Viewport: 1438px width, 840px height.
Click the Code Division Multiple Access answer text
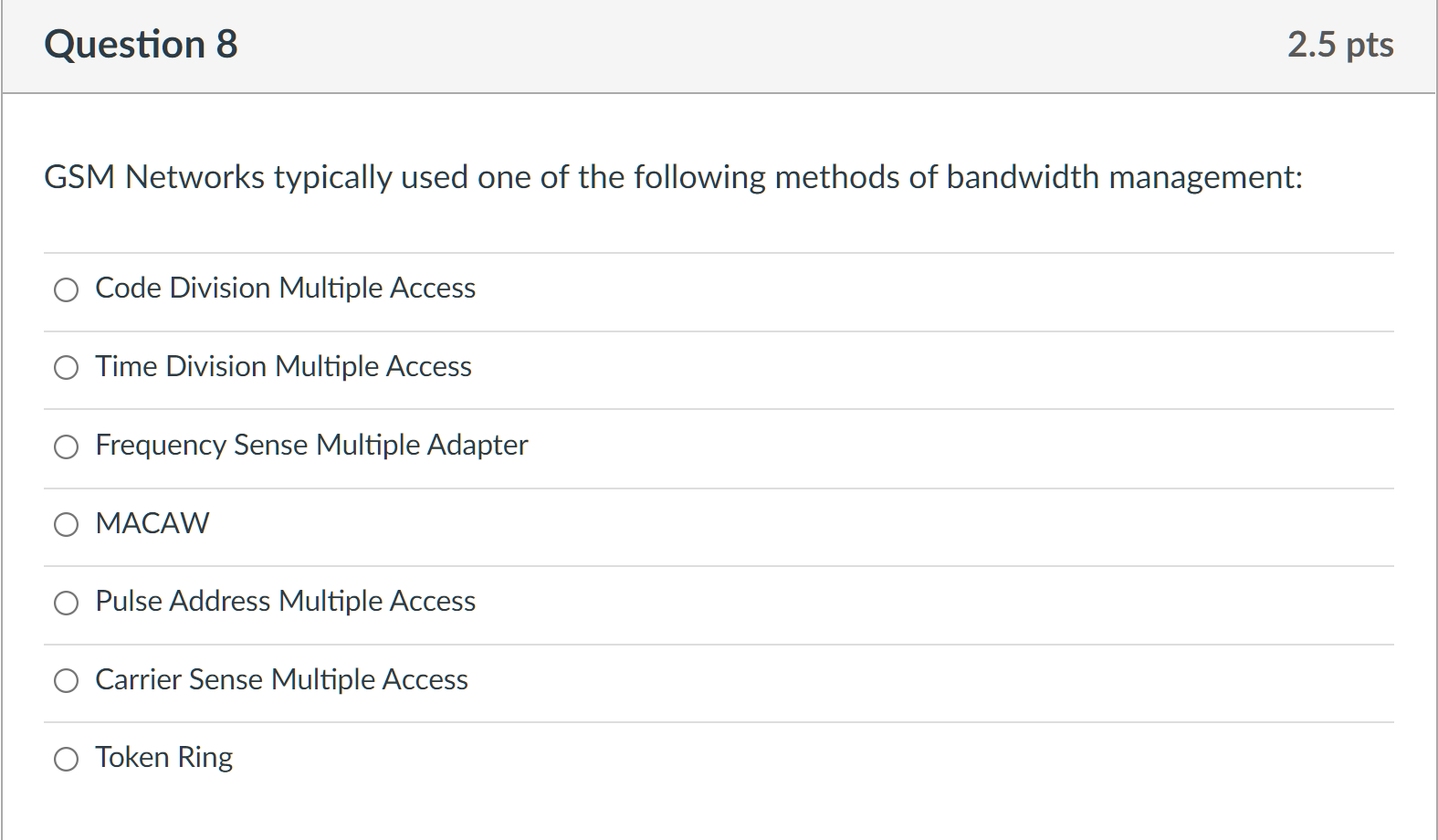click(284, 288)
